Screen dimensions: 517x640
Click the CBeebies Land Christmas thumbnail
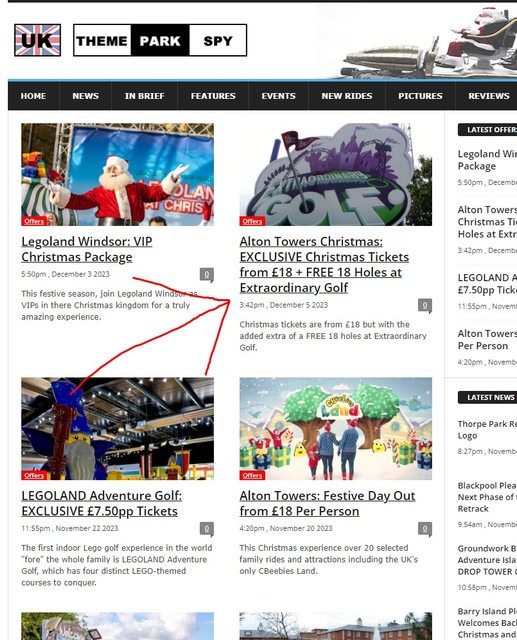pos(336,429)
